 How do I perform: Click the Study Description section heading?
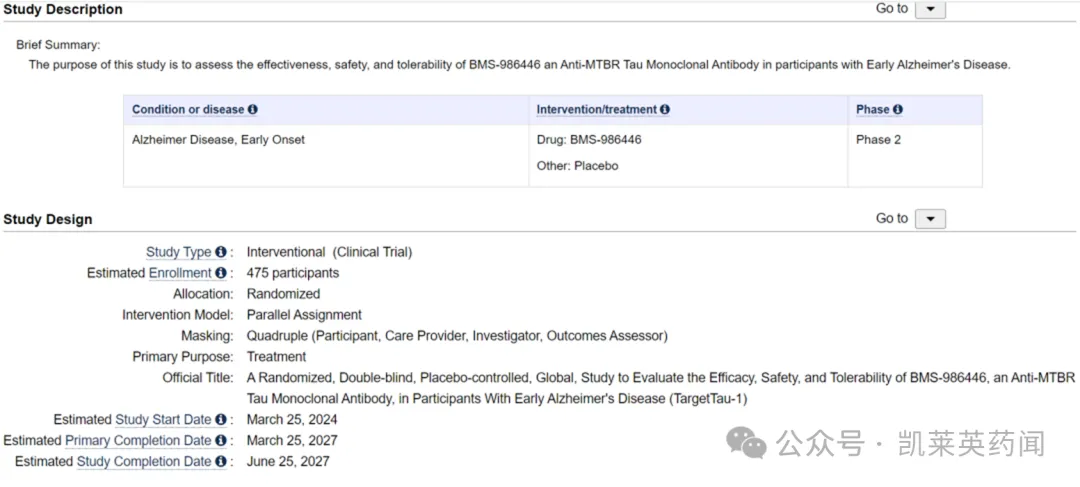point(63,9)
